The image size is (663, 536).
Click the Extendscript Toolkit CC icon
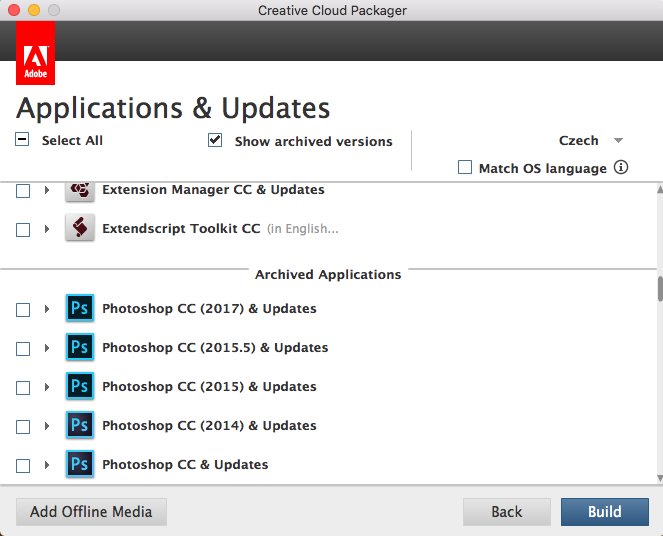coord(80,227)
